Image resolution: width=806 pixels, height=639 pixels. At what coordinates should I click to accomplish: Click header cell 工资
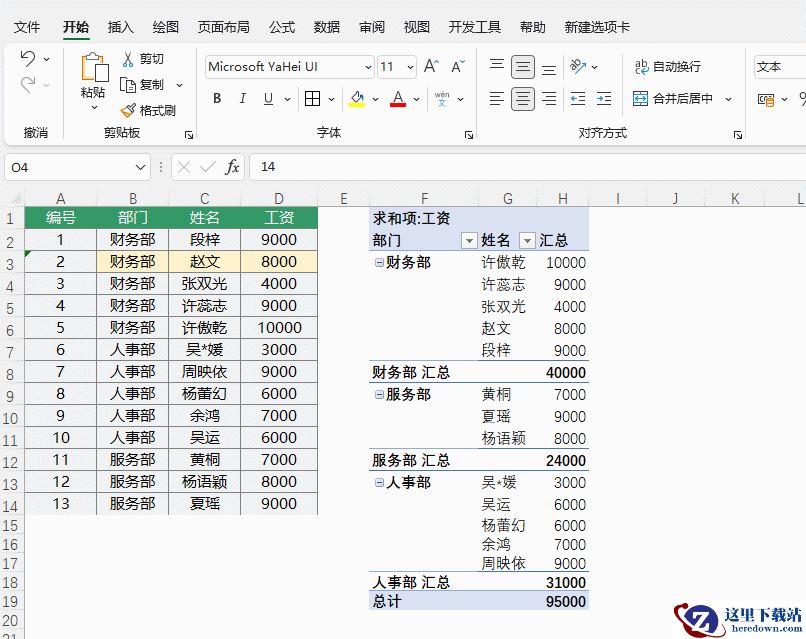pyautogui.click(x=279, y=217)
